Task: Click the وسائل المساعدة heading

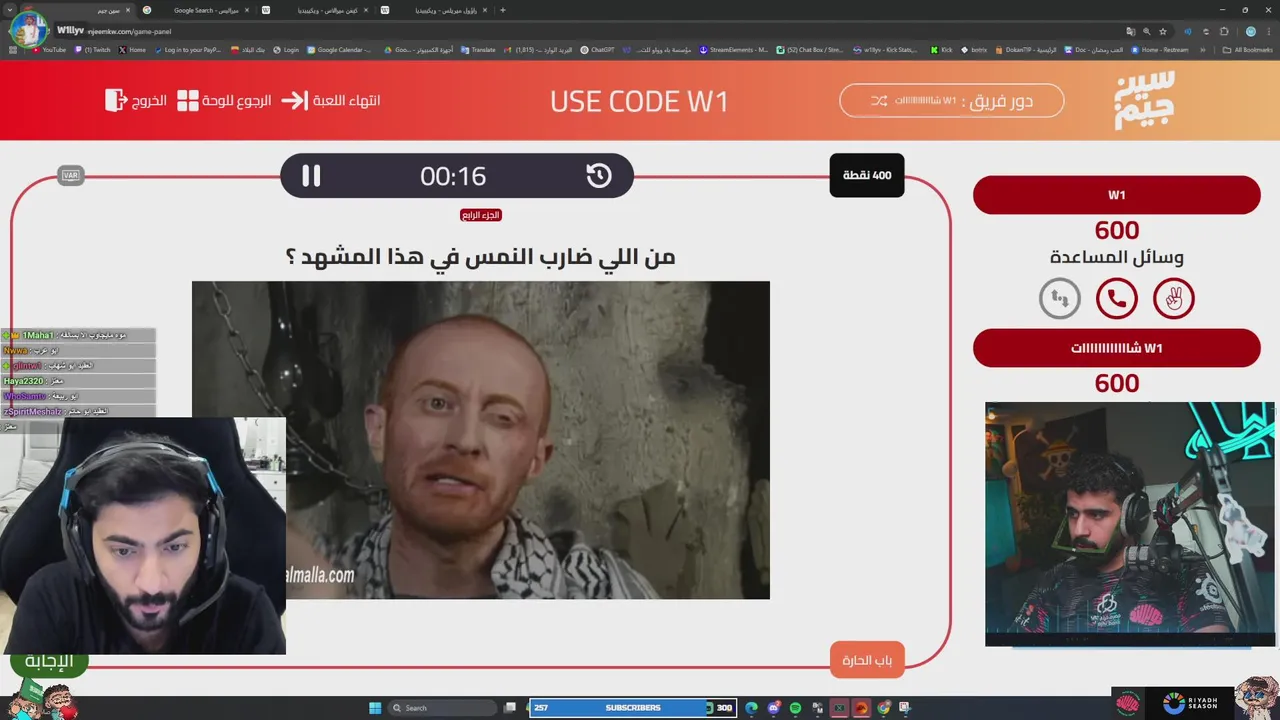Action: coord(1117,257)
